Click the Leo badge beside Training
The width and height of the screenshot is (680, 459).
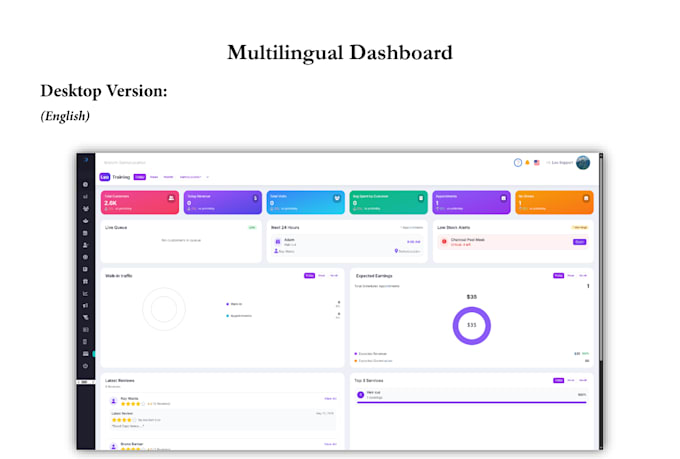(x=105, y=177)
